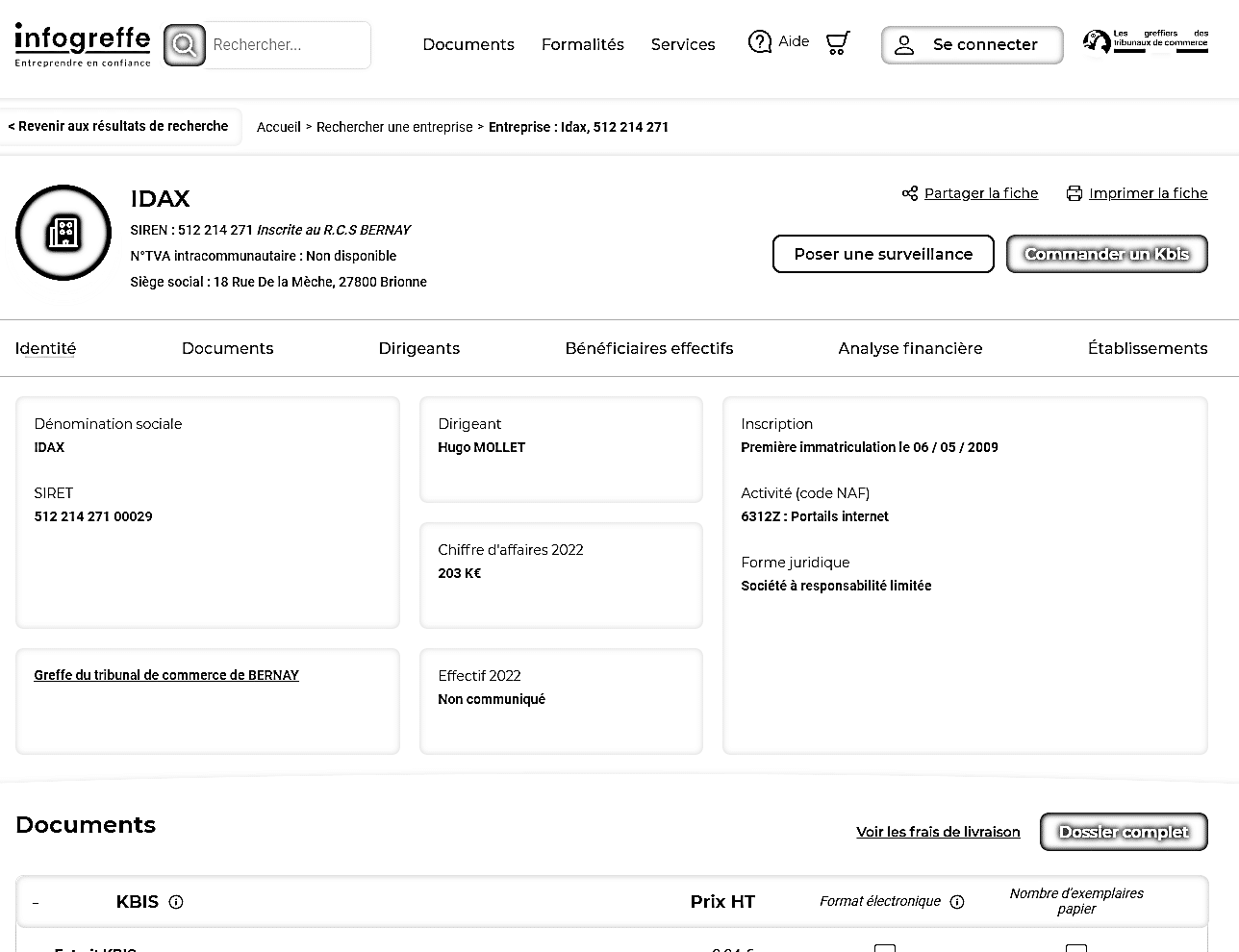Open the Bénéficiaires effectifs tab
This screenshot has width=1239, height=952.
click(x=649, y=348)
